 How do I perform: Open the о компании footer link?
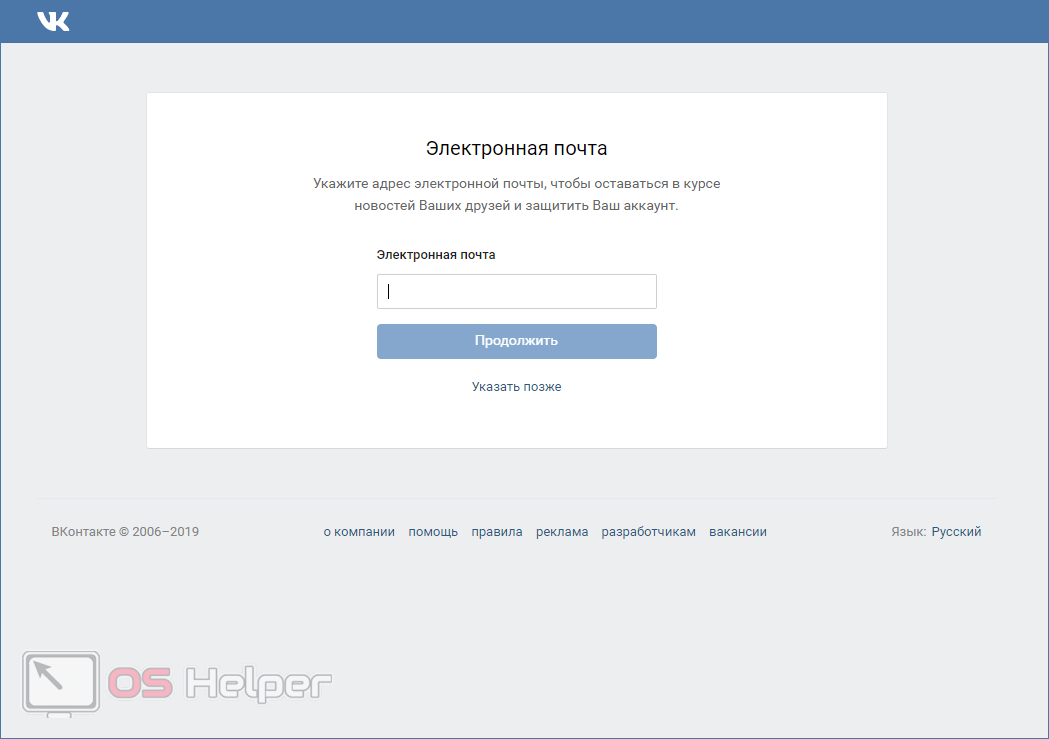pyautogui.click(x=359, y=532)
